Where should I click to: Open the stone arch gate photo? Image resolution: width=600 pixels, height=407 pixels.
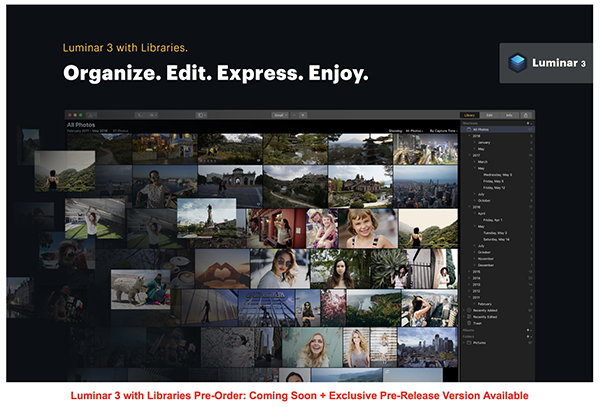230,187
